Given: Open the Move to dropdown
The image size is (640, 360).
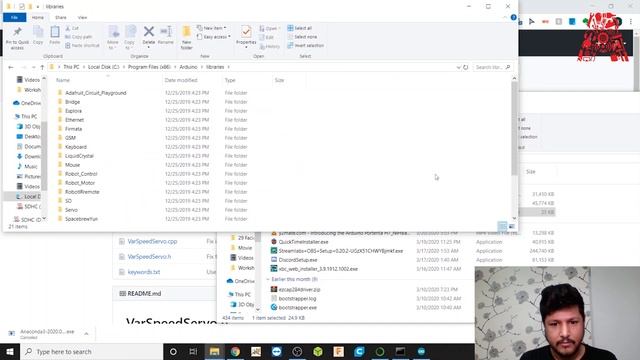Looking at the screenshot, I should [x=113, y=38].
